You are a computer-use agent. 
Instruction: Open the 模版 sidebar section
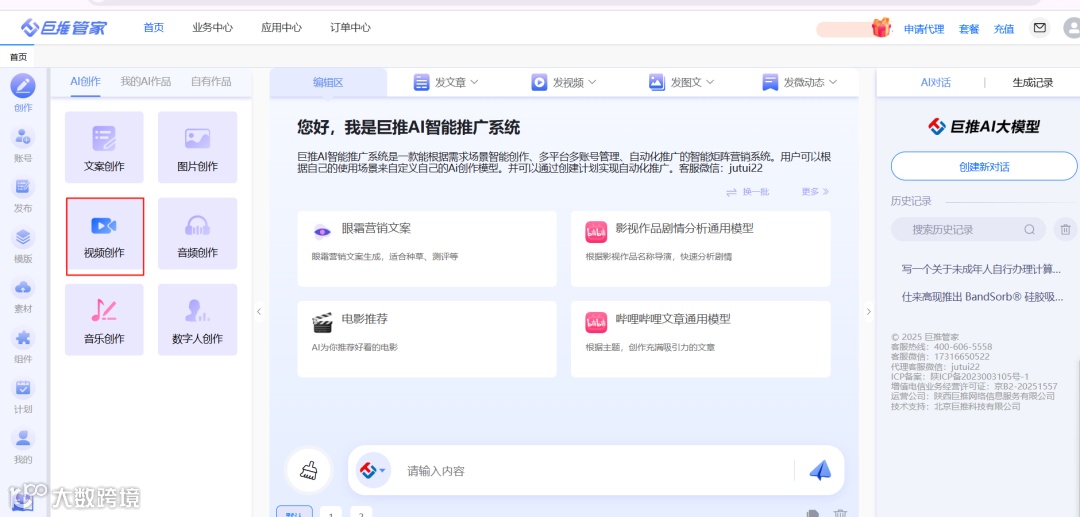tap(23, 244)
